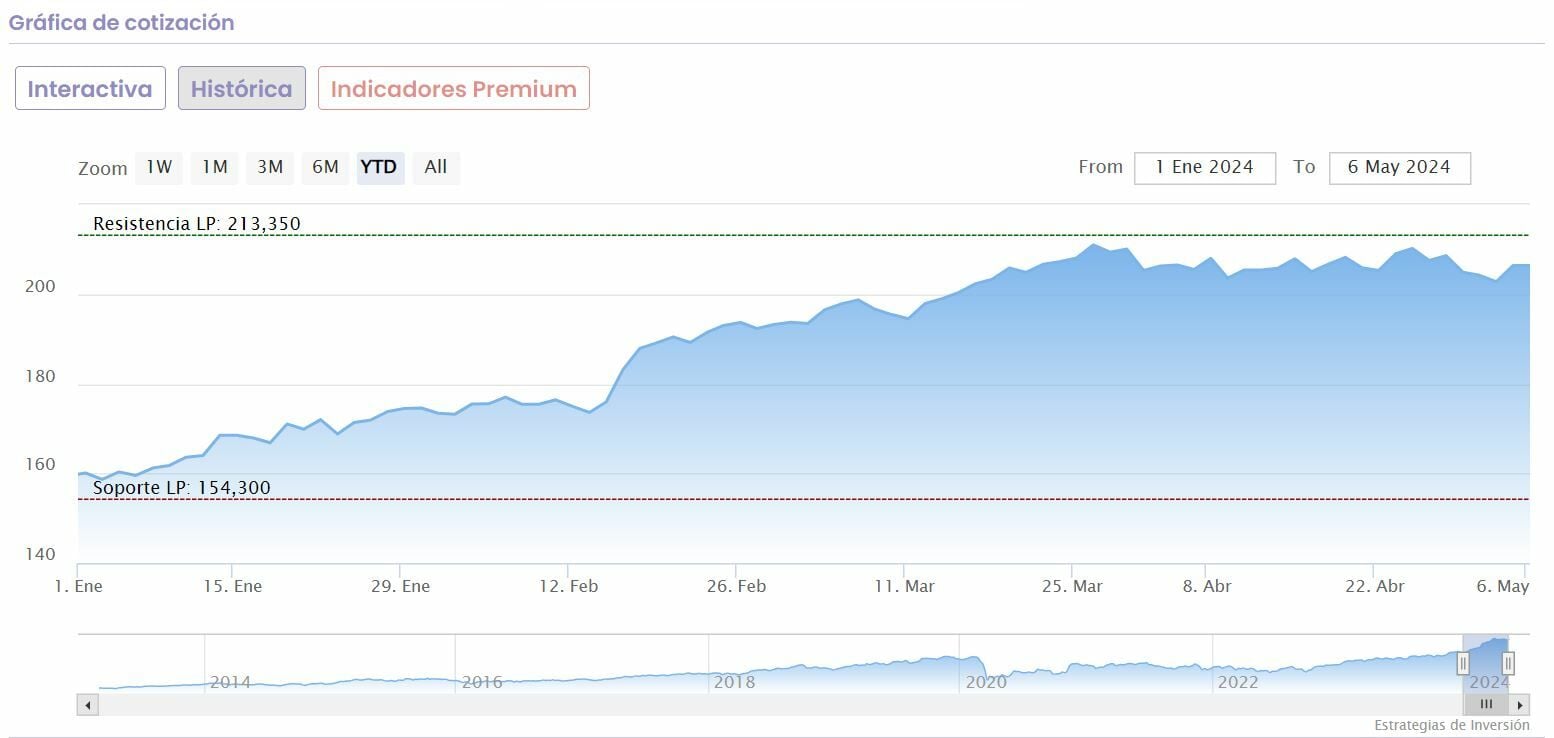Open the Indicadores Premium tab
The height and width of the screenshot is (738, 1554).
(x=454, y=89)
